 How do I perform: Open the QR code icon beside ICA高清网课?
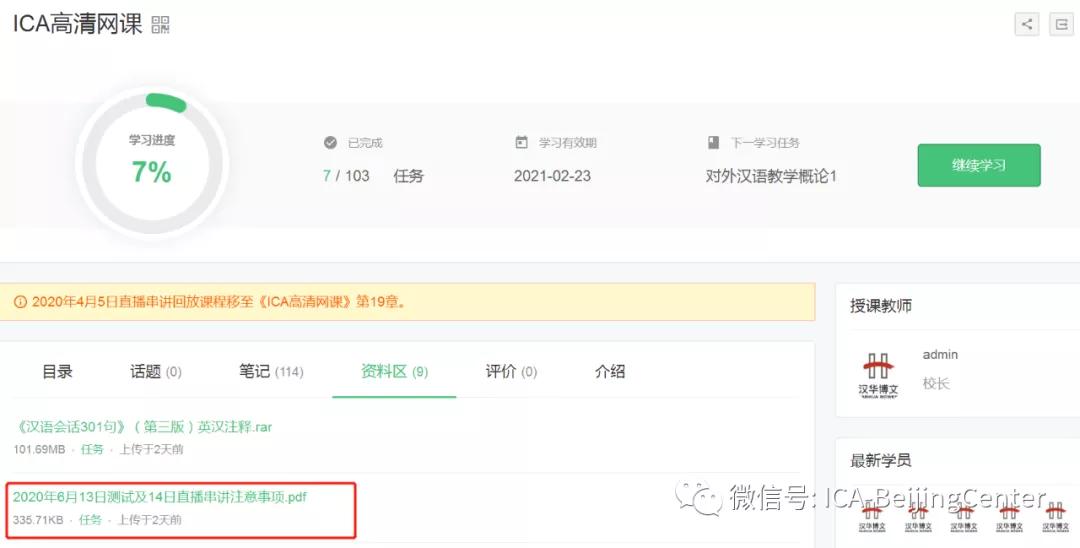160,25
